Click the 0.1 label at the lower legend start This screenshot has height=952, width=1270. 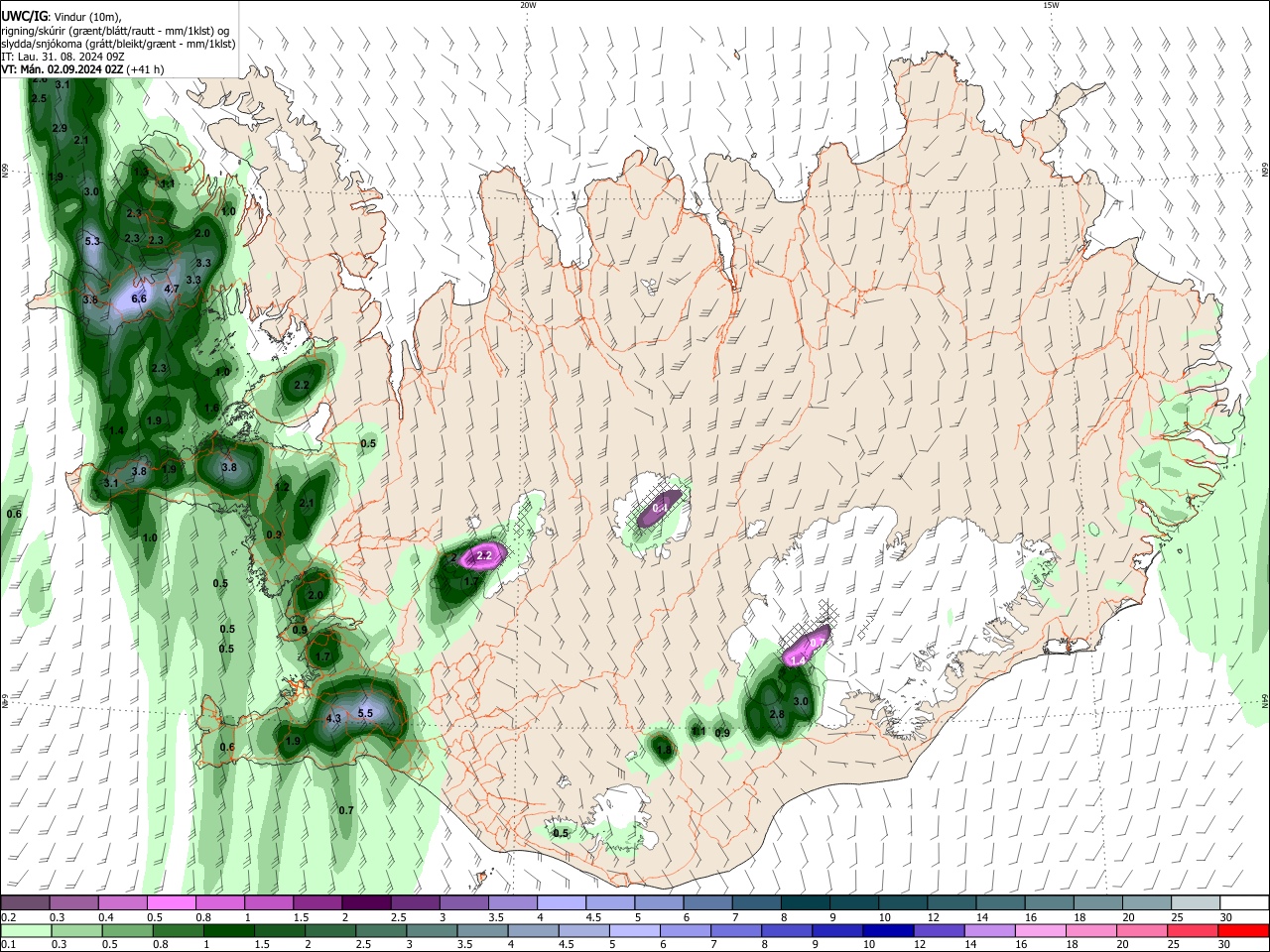pos(8,945)
